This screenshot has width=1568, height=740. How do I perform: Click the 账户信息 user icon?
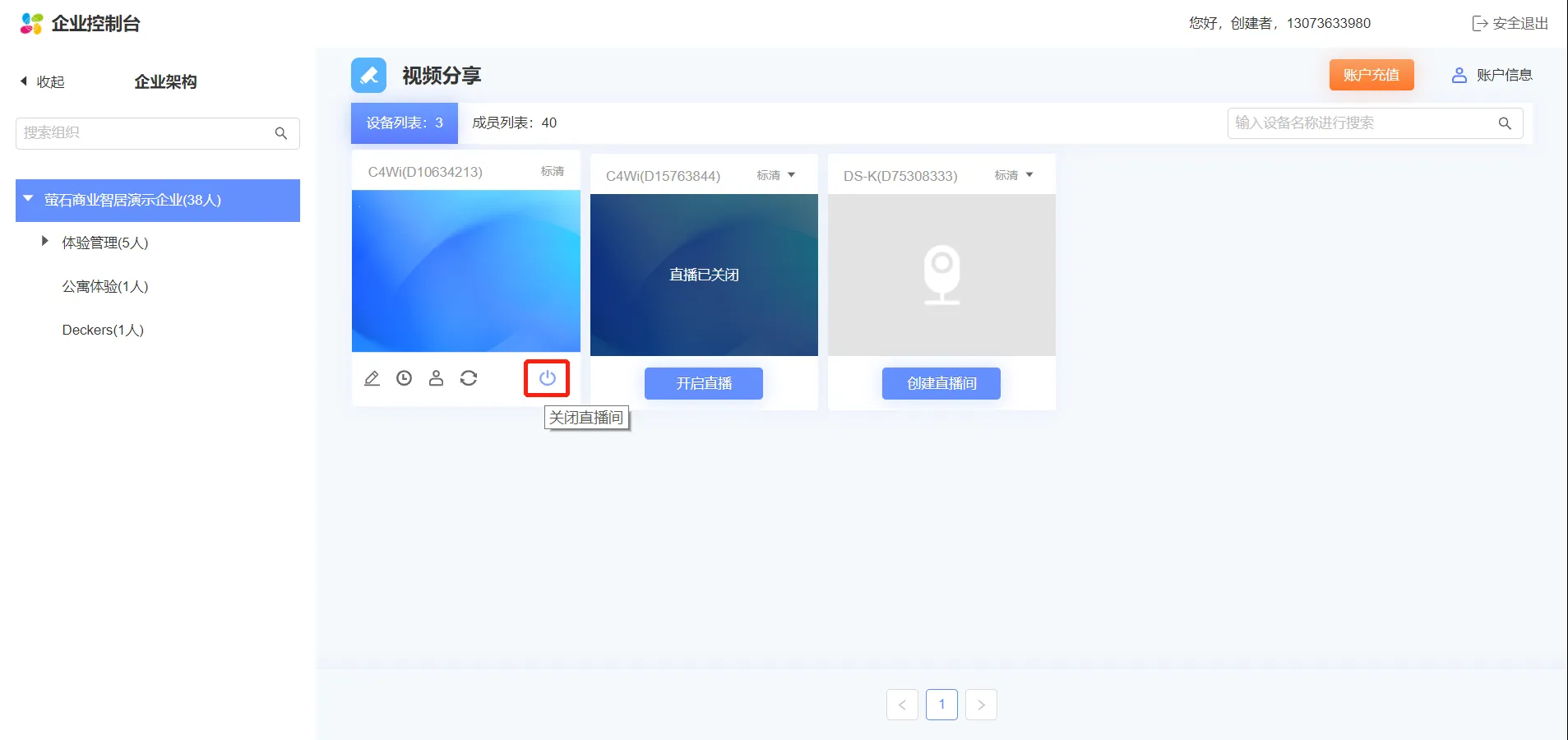[1459, 75]
